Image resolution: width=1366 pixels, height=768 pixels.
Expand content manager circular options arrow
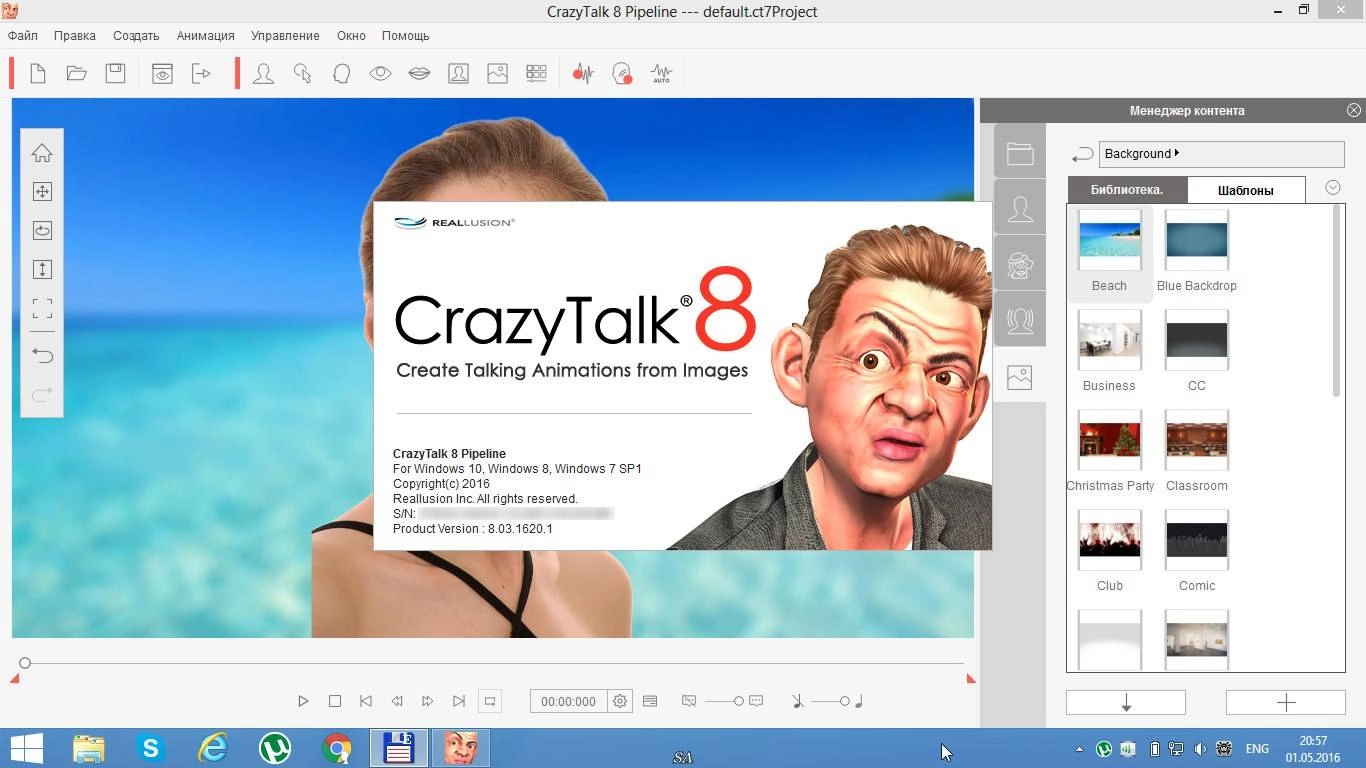(x=1332, y=188)
